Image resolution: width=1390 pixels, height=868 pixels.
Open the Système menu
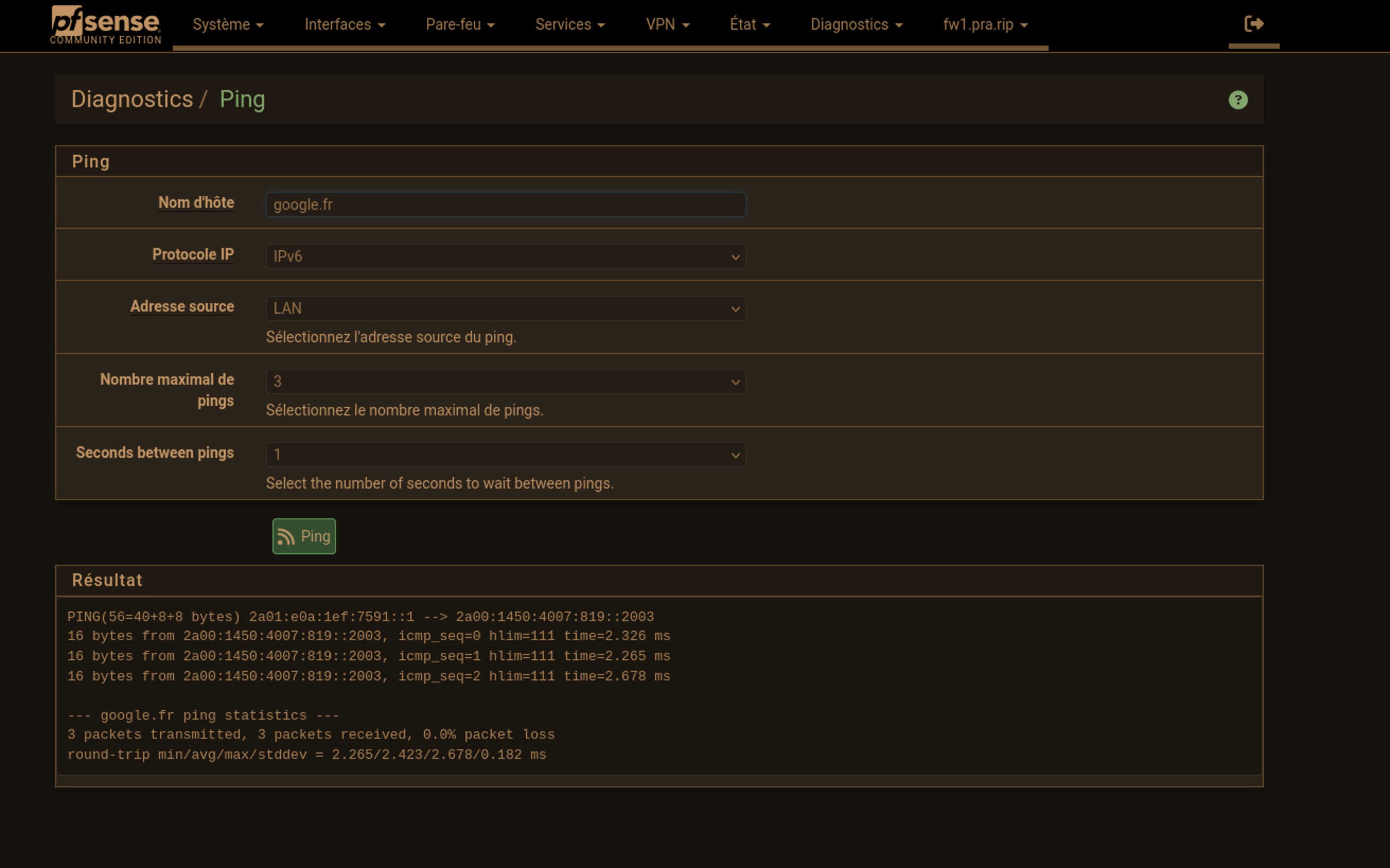(228, 25)
